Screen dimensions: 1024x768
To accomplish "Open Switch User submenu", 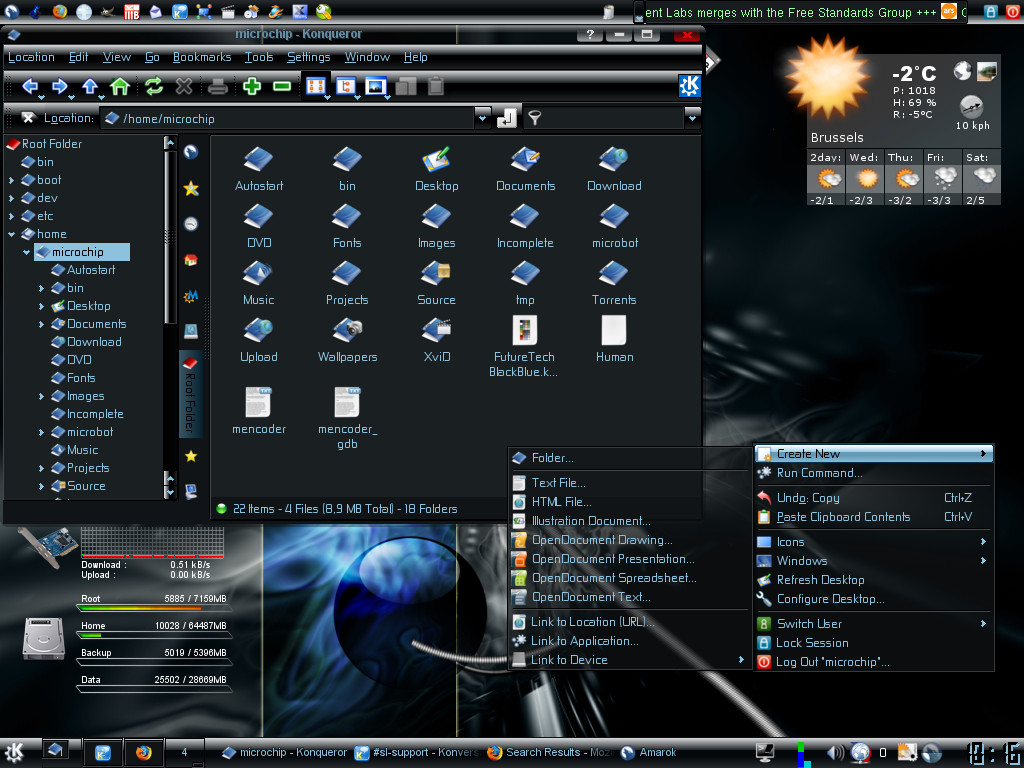I will click(x=874, y=624).
